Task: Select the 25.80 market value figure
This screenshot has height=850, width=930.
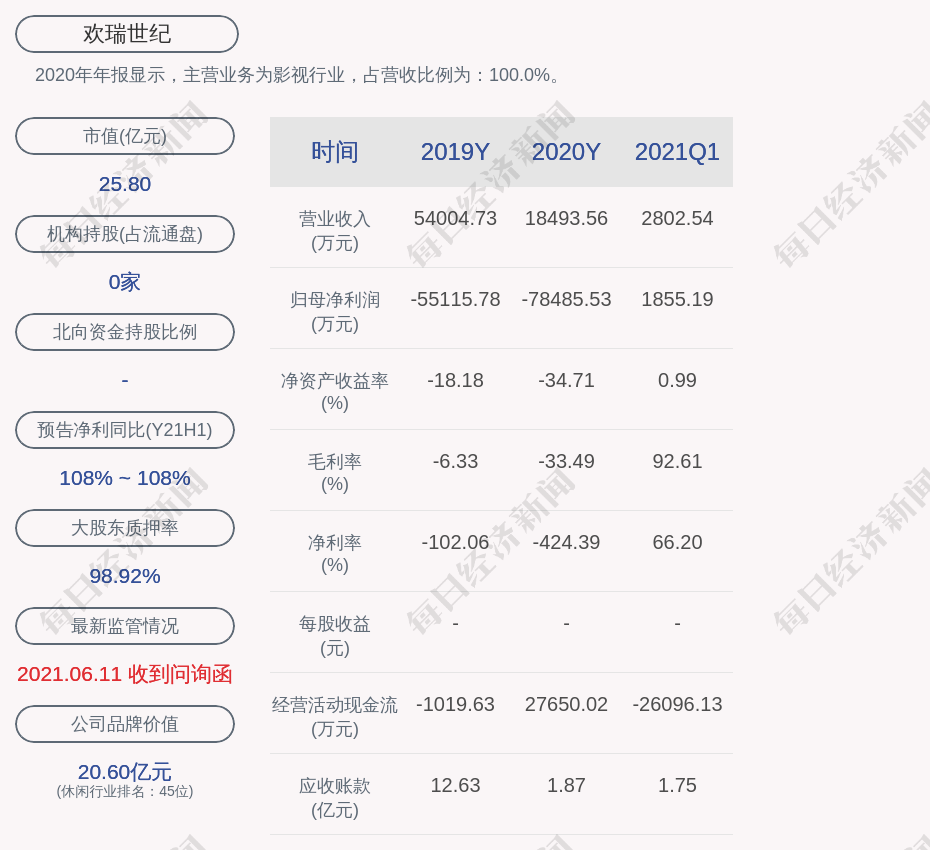Action: pos(125,184)
